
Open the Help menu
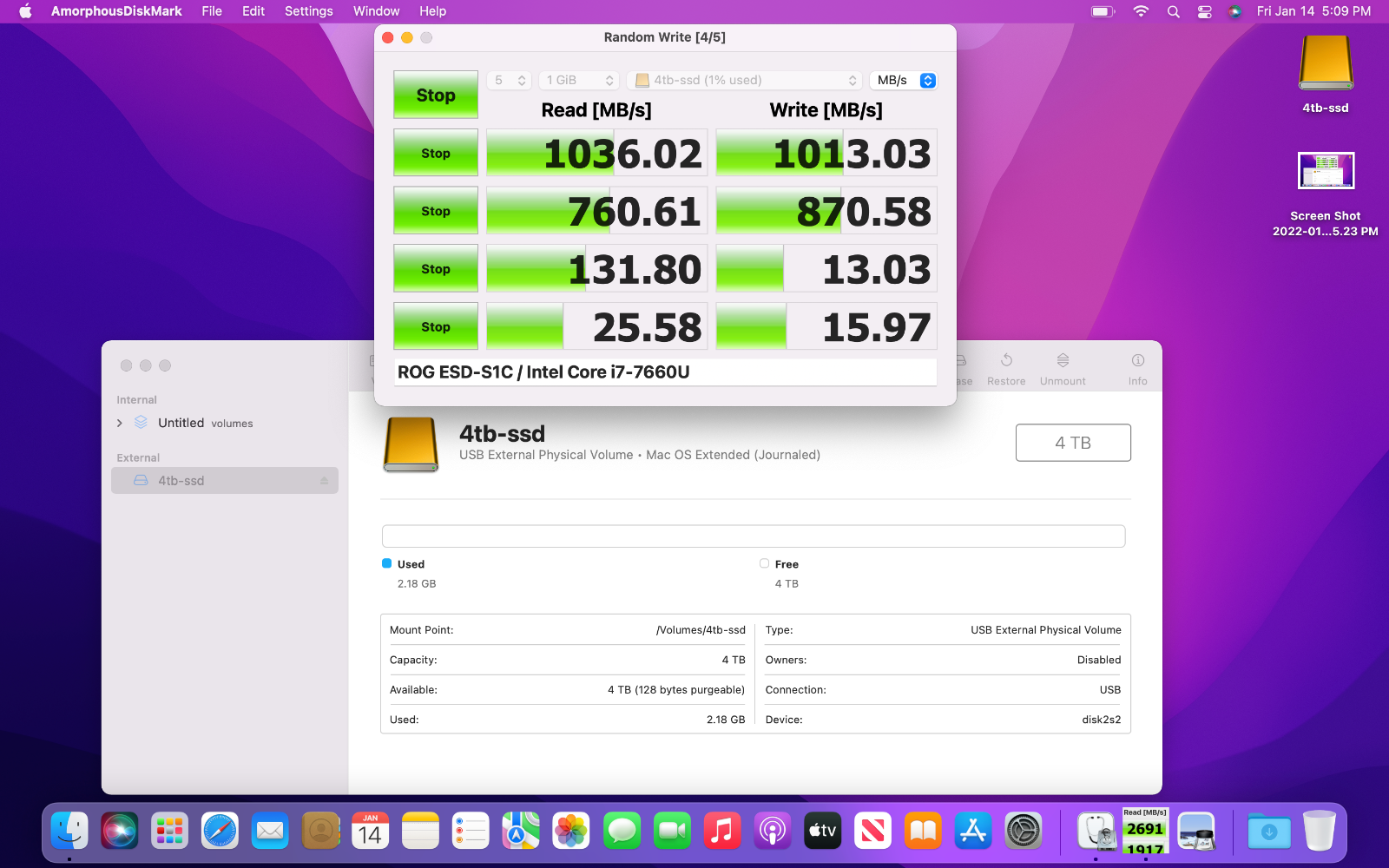(432, 11)
